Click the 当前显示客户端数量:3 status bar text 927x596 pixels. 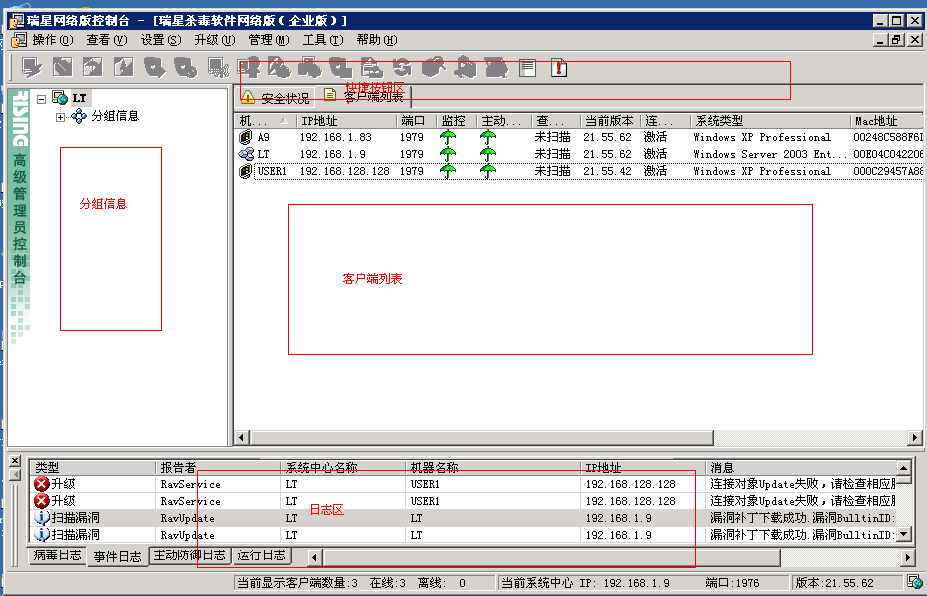tap(297, 583)
